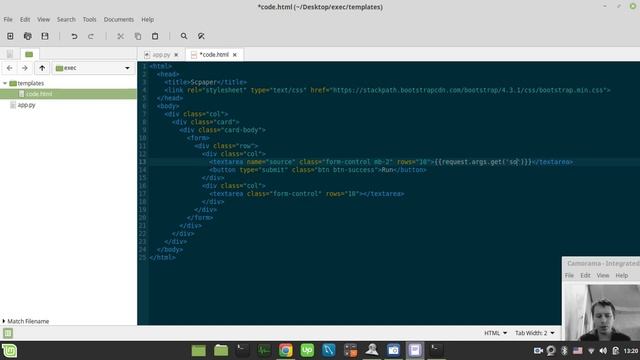Viewport: 640px width, 360px height.
Task: Open the camera app in taskbar
Action: pos(393,350)
